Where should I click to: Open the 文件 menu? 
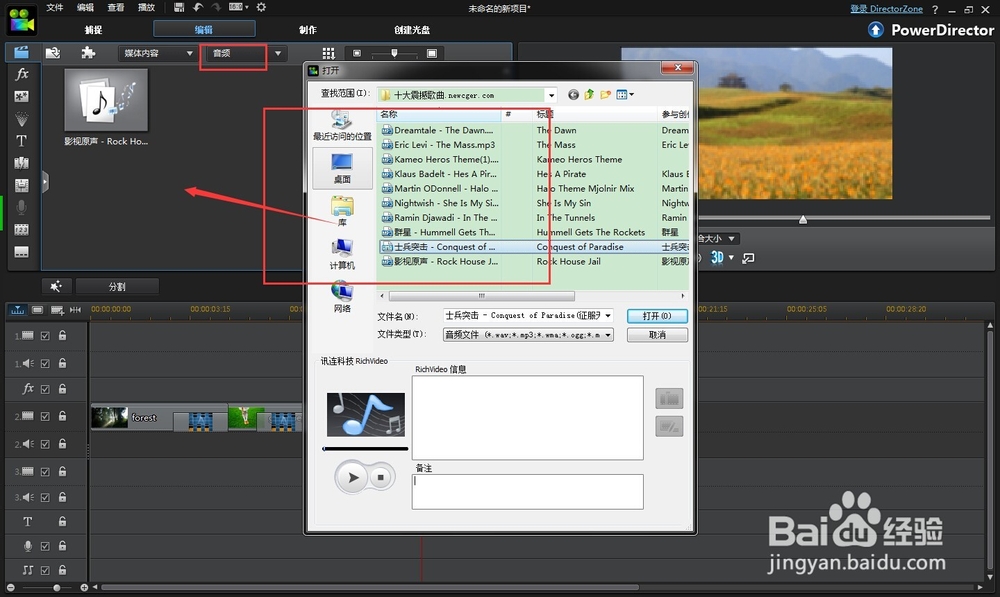[55, 8]
